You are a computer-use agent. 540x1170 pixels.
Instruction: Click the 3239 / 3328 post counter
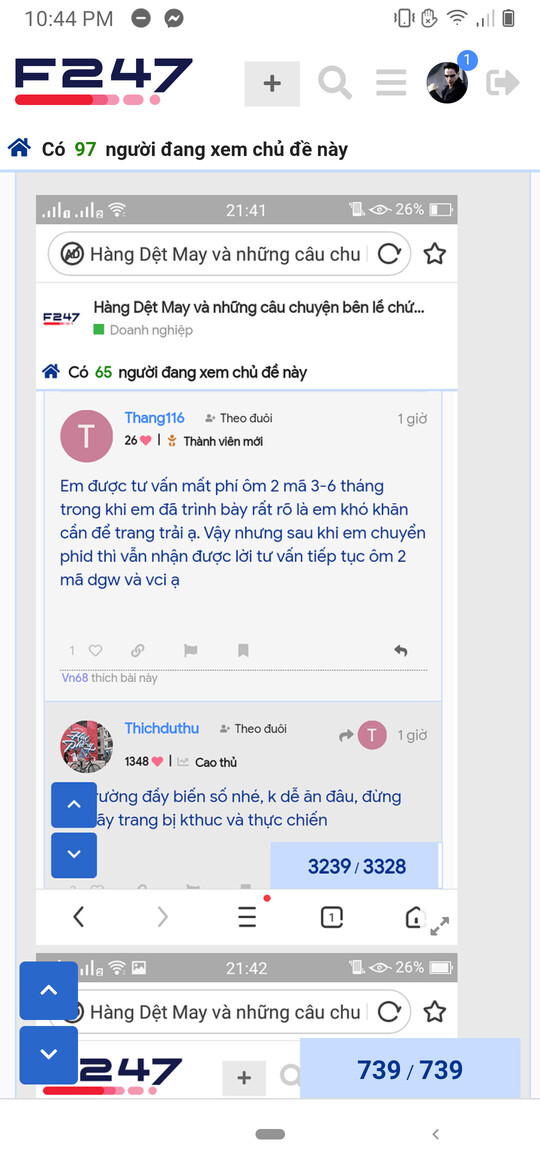coord(357,866)
